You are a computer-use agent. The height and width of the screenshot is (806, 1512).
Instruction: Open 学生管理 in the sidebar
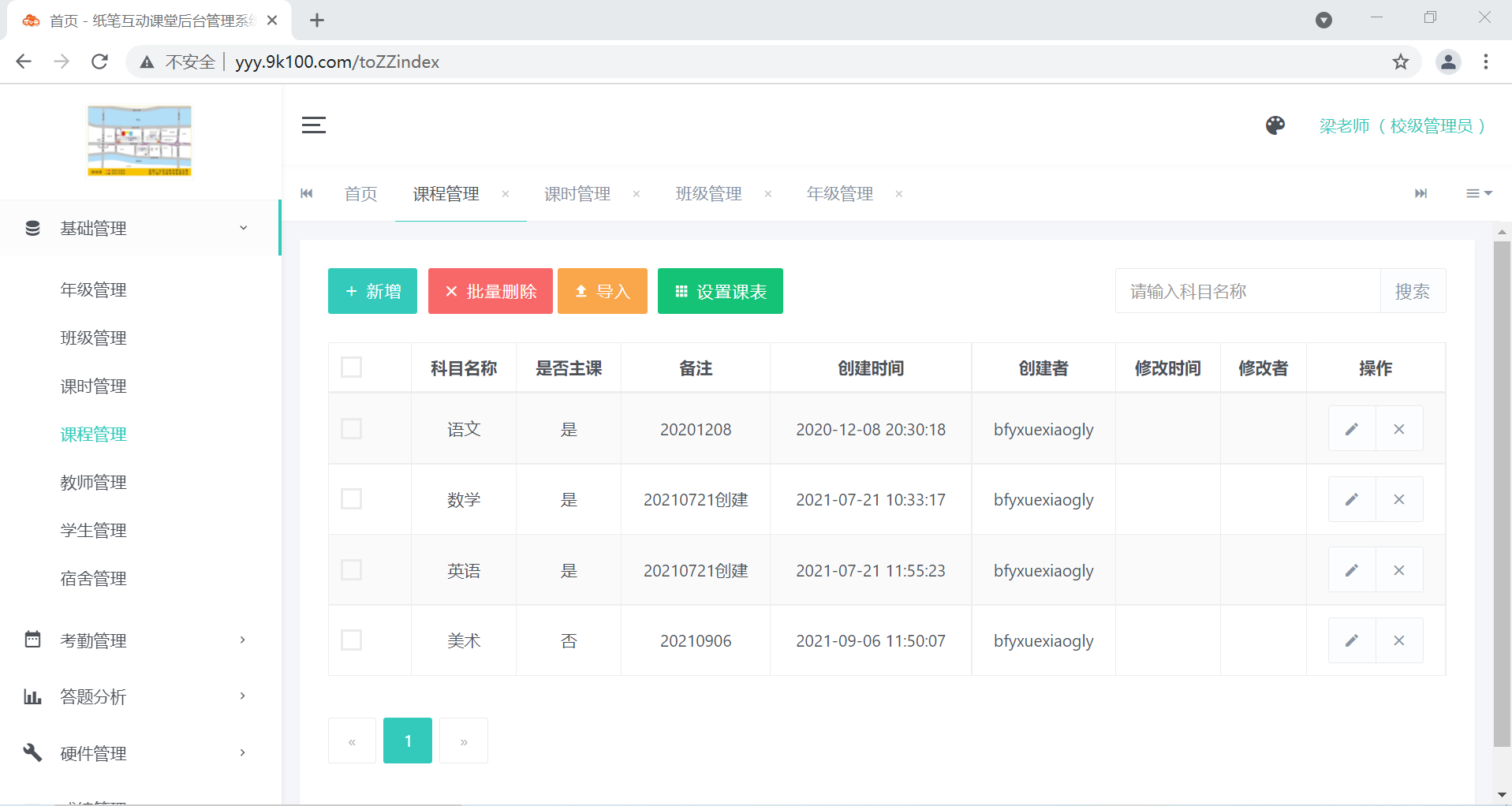point(93,531)
